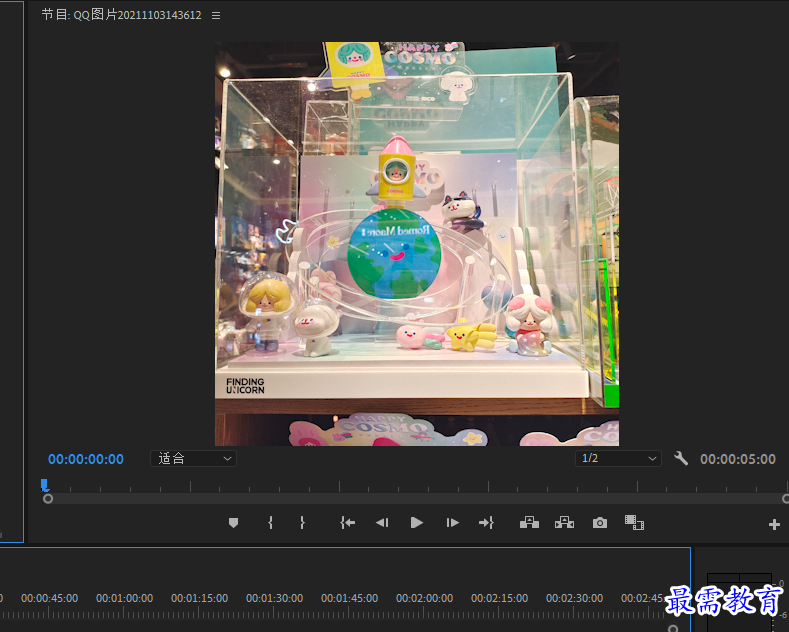The width and height of the screenshot is (789, 632).
Task: Step forward one frame
Action: coord(452,523)
